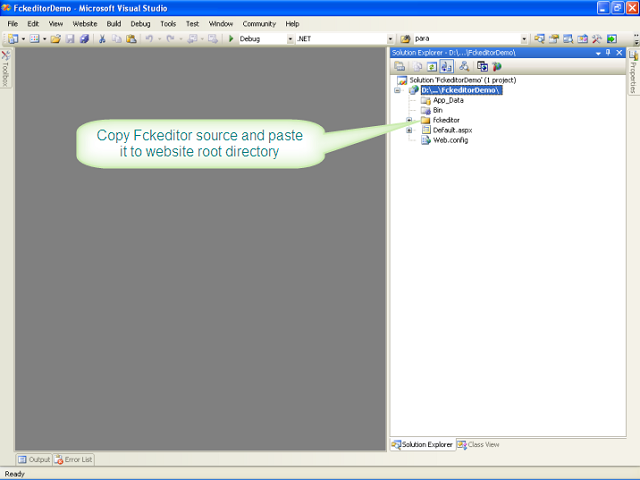Open the New Project dropdown arrow
The height and width of the screenshot is (480, 640).
point(23,39)
